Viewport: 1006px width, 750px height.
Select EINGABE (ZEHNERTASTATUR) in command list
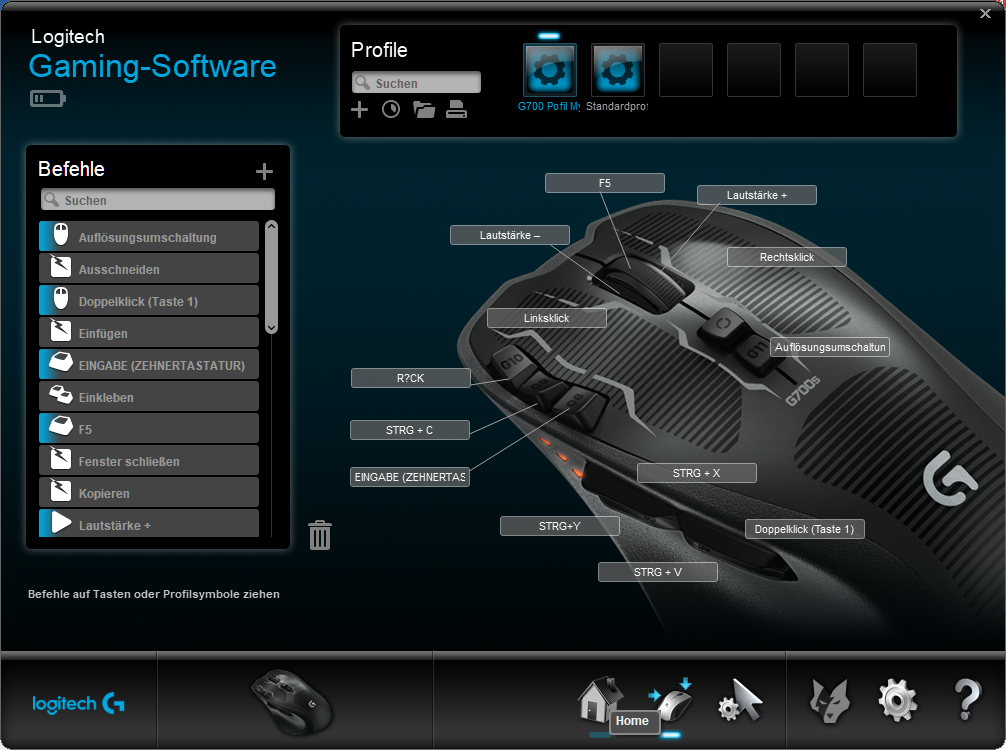tap(149, 365)
